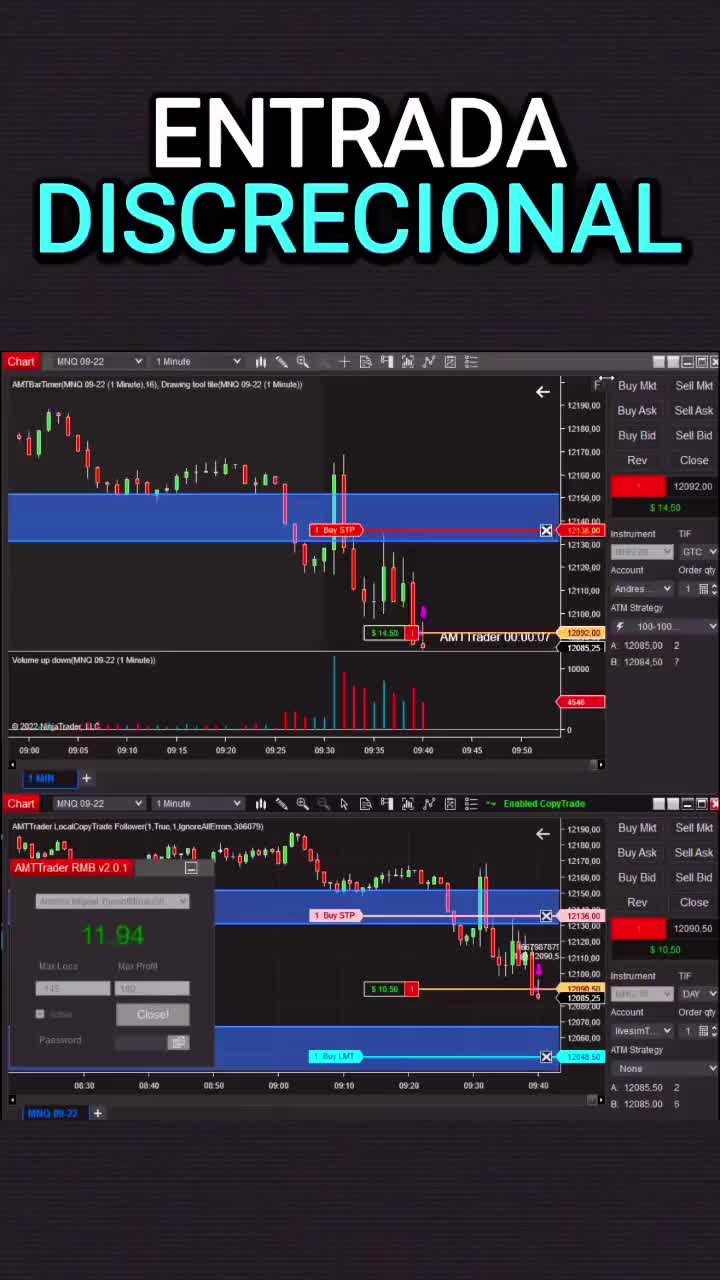Image resolution: width=720 pixels, height=1280 pixels.
Task: Click Sell Ask in bottom Chart Trader
Action: pyautogui.click(x=694, y=853)
